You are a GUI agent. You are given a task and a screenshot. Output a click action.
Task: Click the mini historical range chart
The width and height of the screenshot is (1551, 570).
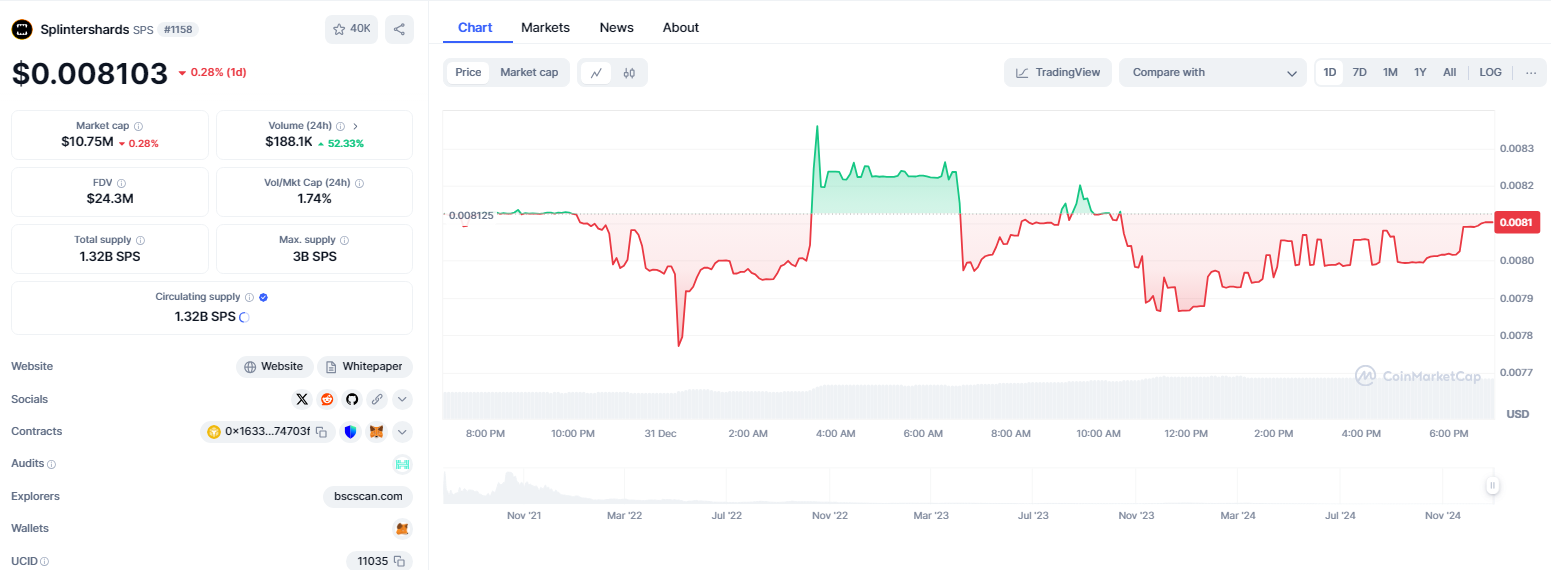[968, 486]
